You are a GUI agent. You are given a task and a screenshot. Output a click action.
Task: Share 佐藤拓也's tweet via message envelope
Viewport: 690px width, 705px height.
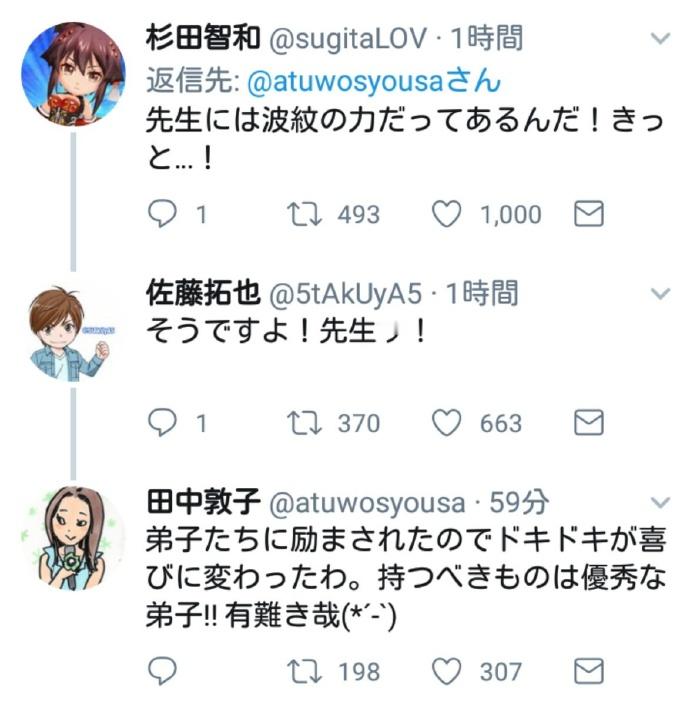click(x=588, y=423)
